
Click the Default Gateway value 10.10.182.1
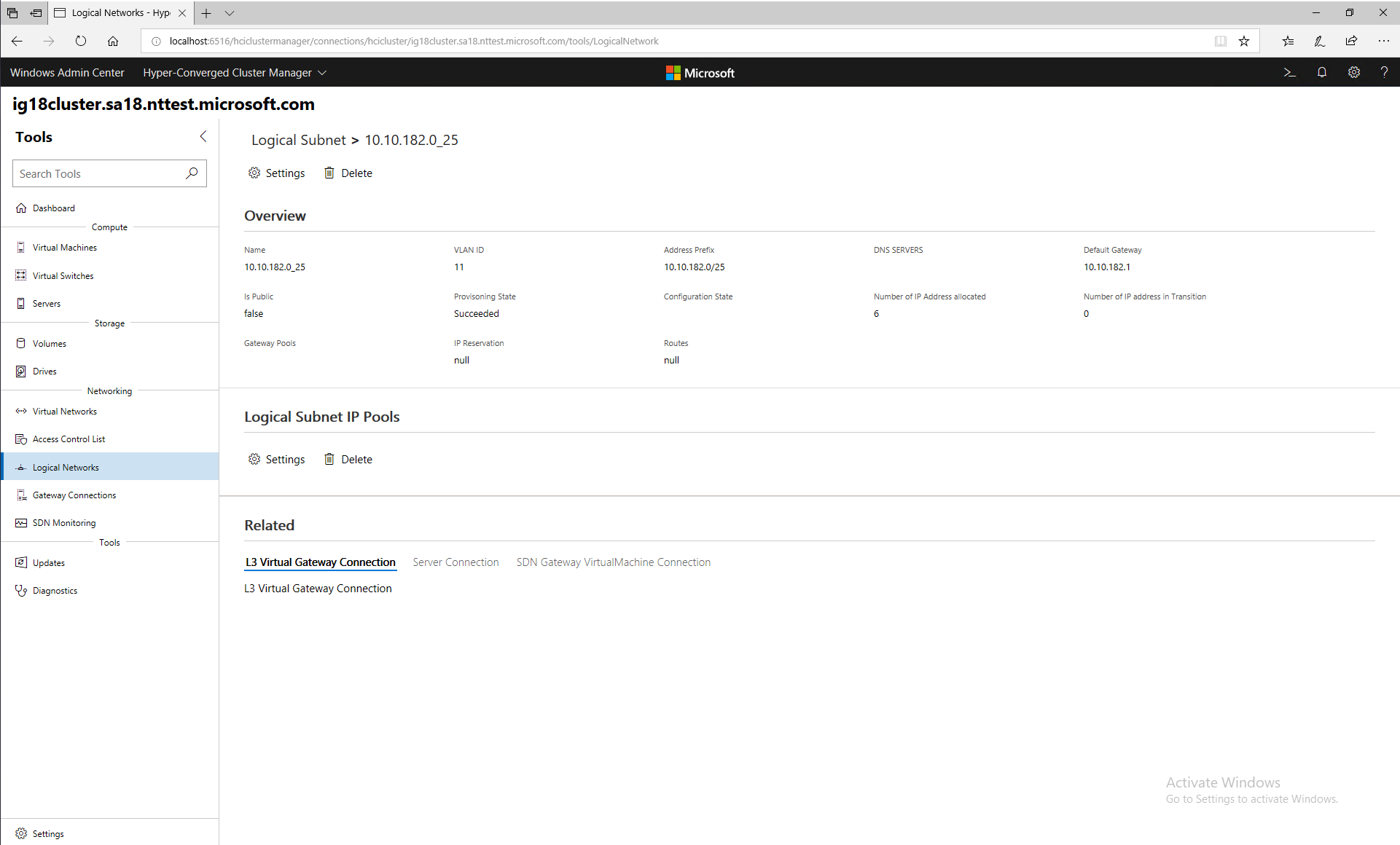click(x=1107, y=267)
